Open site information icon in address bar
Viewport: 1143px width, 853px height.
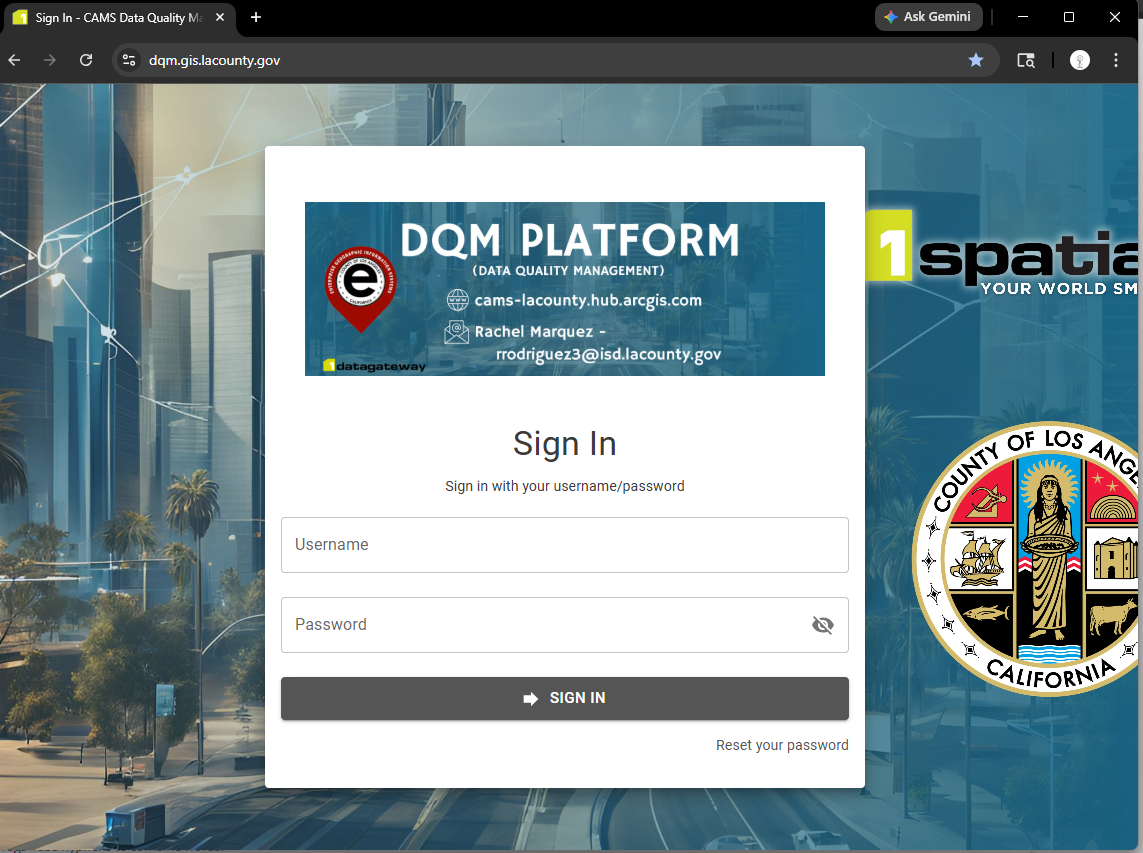pyautogui.click(x=128, y=60)
